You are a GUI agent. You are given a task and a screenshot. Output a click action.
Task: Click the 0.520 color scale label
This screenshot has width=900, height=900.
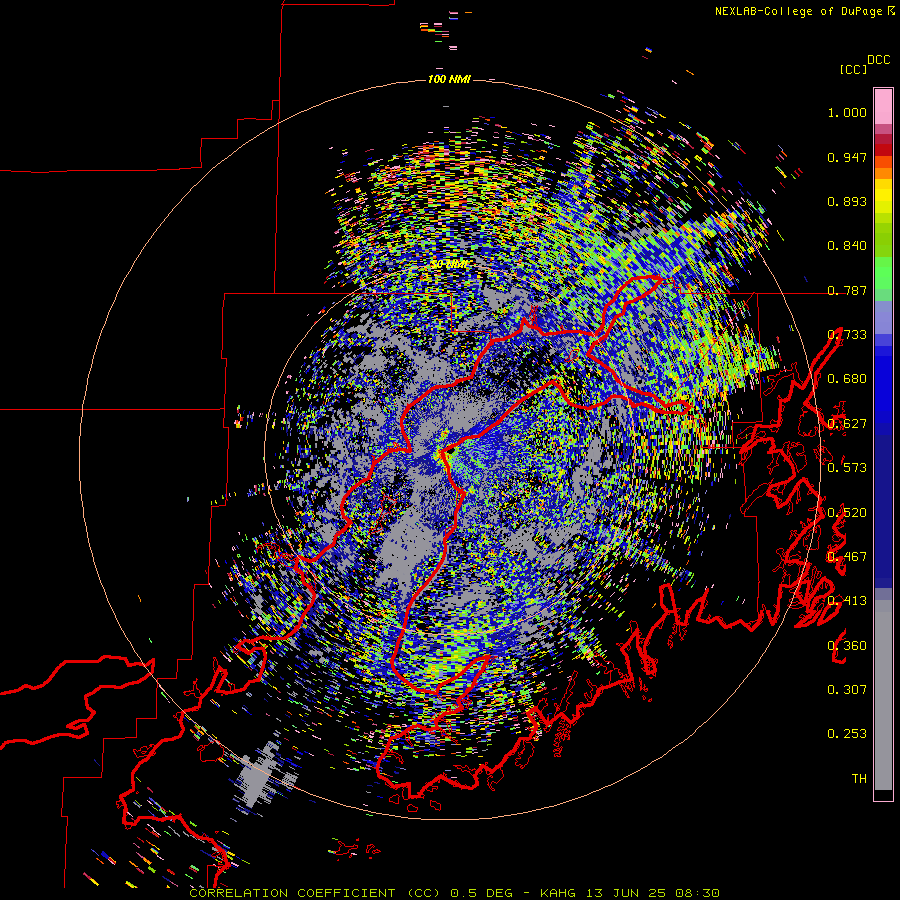tap(847, 513)
